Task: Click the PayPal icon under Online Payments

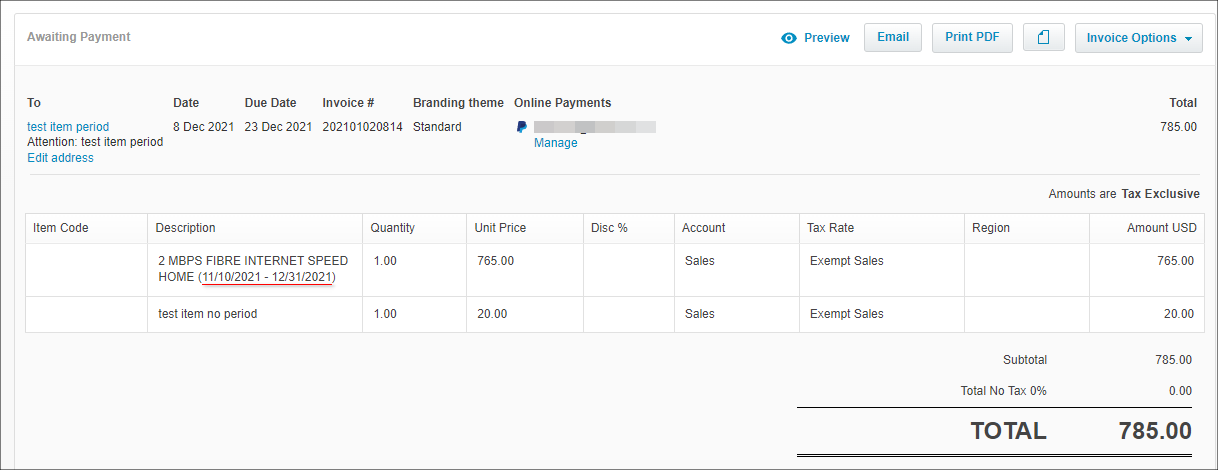Action: pos(522,127)
